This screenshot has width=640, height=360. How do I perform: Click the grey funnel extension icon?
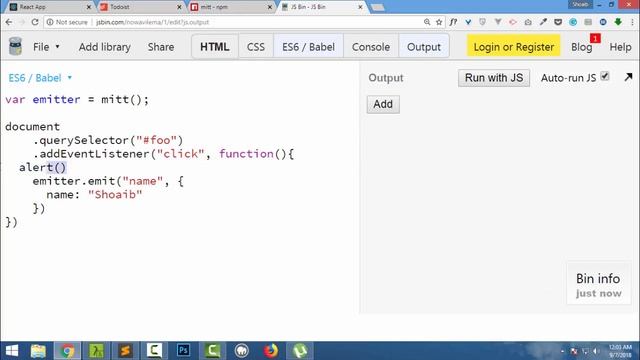(x=498, y=22)
